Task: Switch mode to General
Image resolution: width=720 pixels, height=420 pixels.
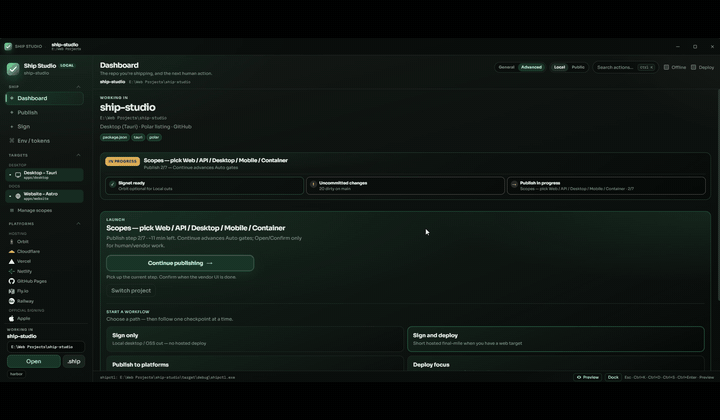Action: pos(506,67)
